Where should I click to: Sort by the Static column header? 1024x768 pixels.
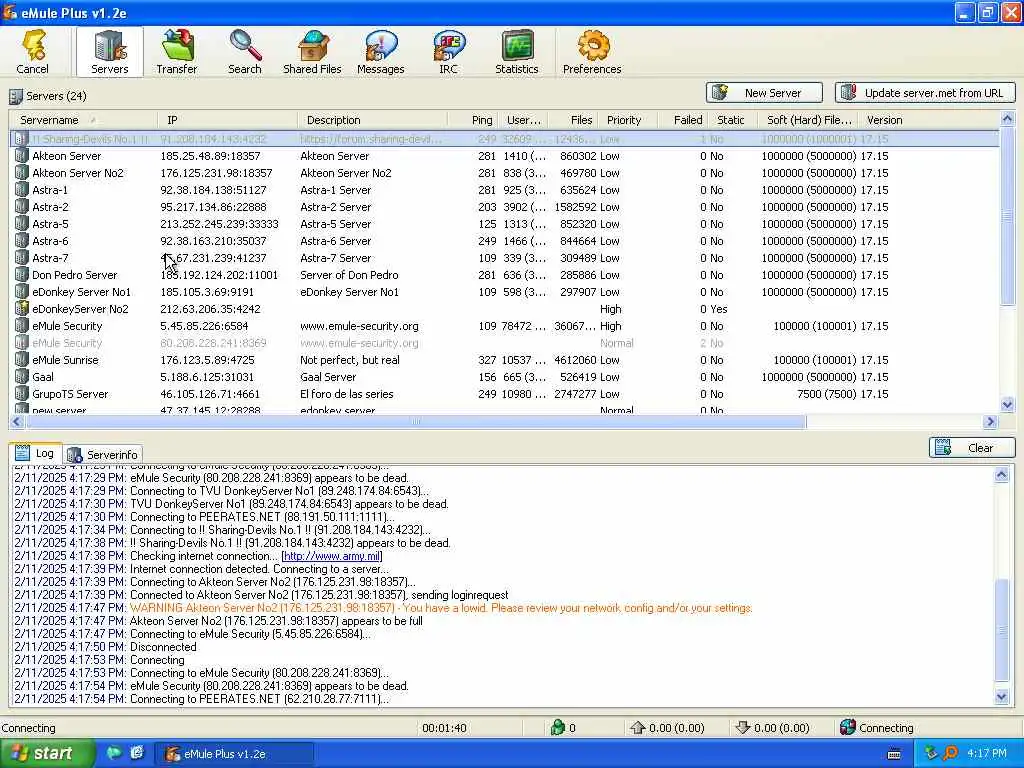pyautogui.click(x=731, y=120)
